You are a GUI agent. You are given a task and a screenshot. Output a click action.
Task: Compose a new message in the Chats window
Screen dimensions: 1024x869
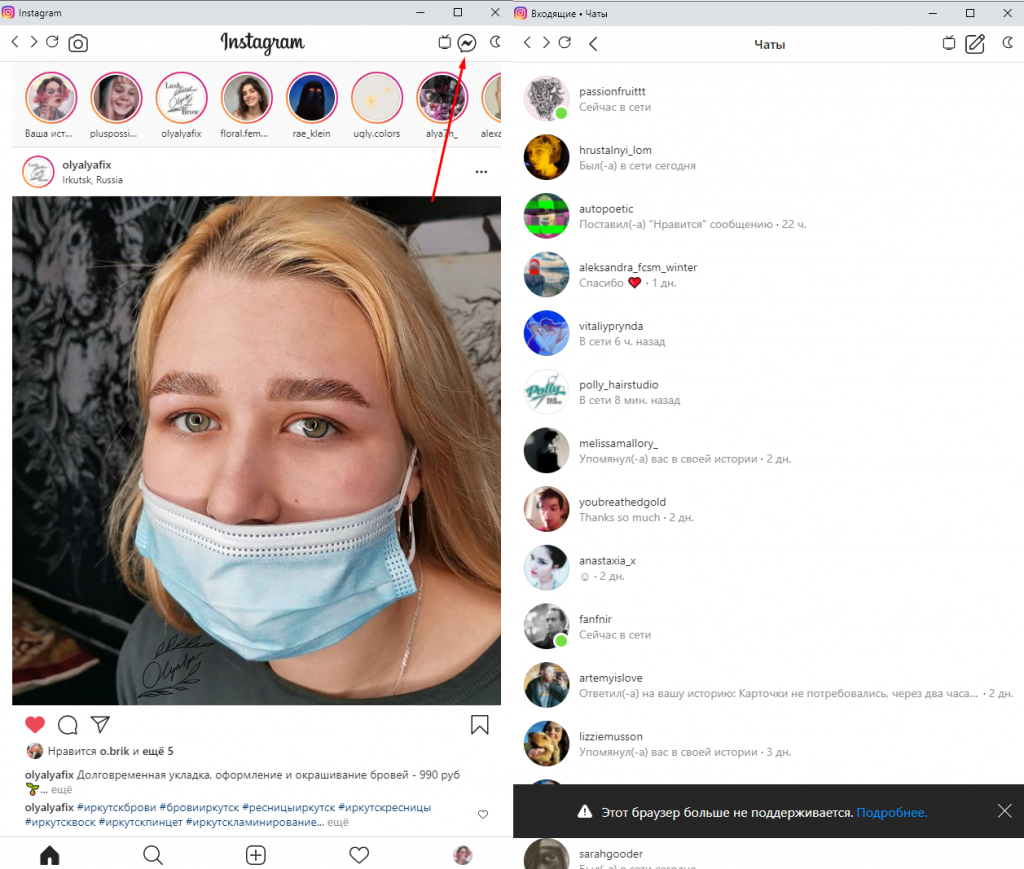[x=975, y=43]
